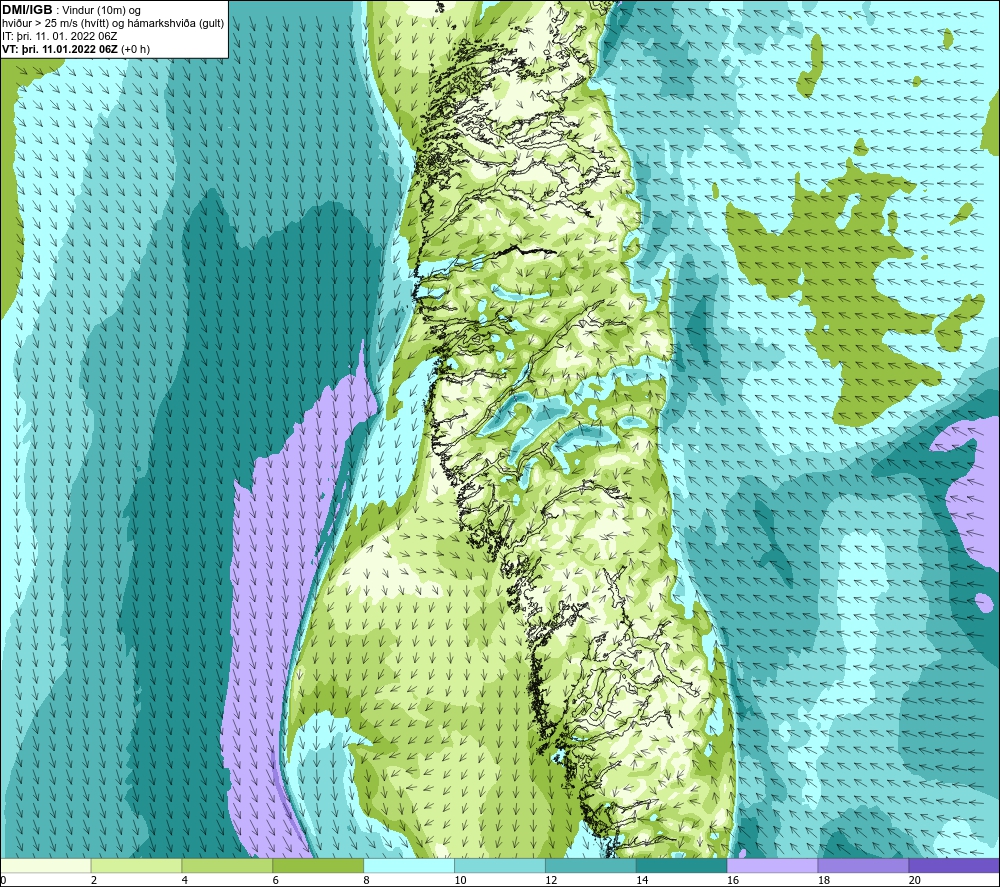This screenshot has width=1000, height=887.
Task: Click the legend label '6'
Action: tap(276, 880)
